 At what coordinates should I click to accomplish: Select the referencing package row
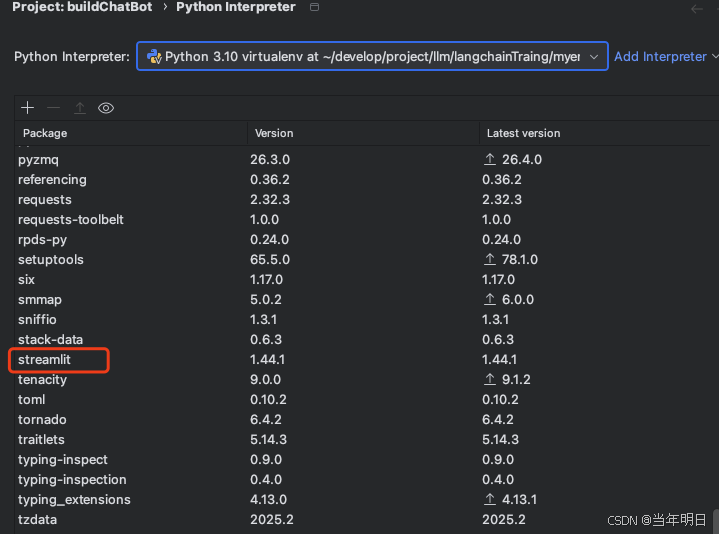coord(364,180)
